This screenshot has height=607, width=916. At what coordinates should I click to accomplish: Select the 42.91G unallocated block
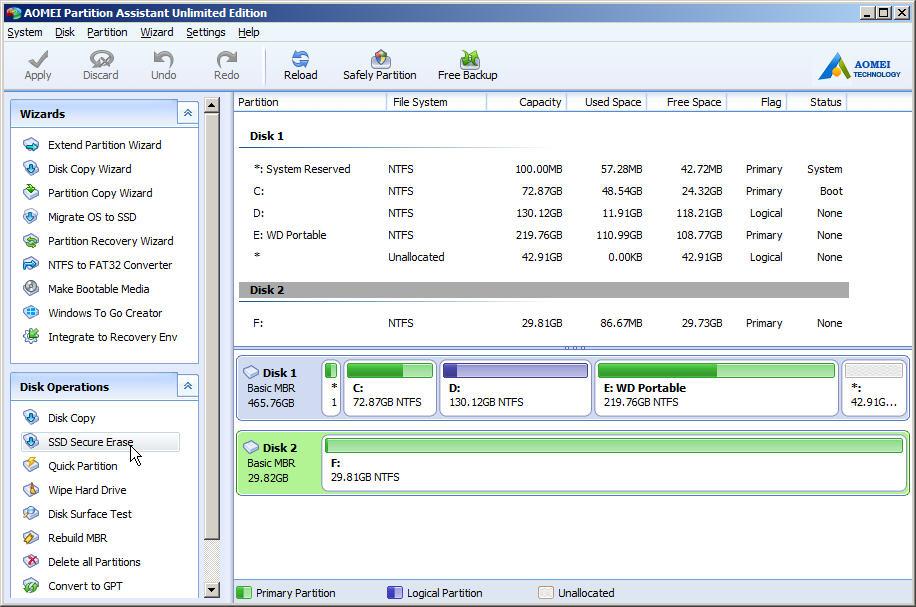[874, 387]
